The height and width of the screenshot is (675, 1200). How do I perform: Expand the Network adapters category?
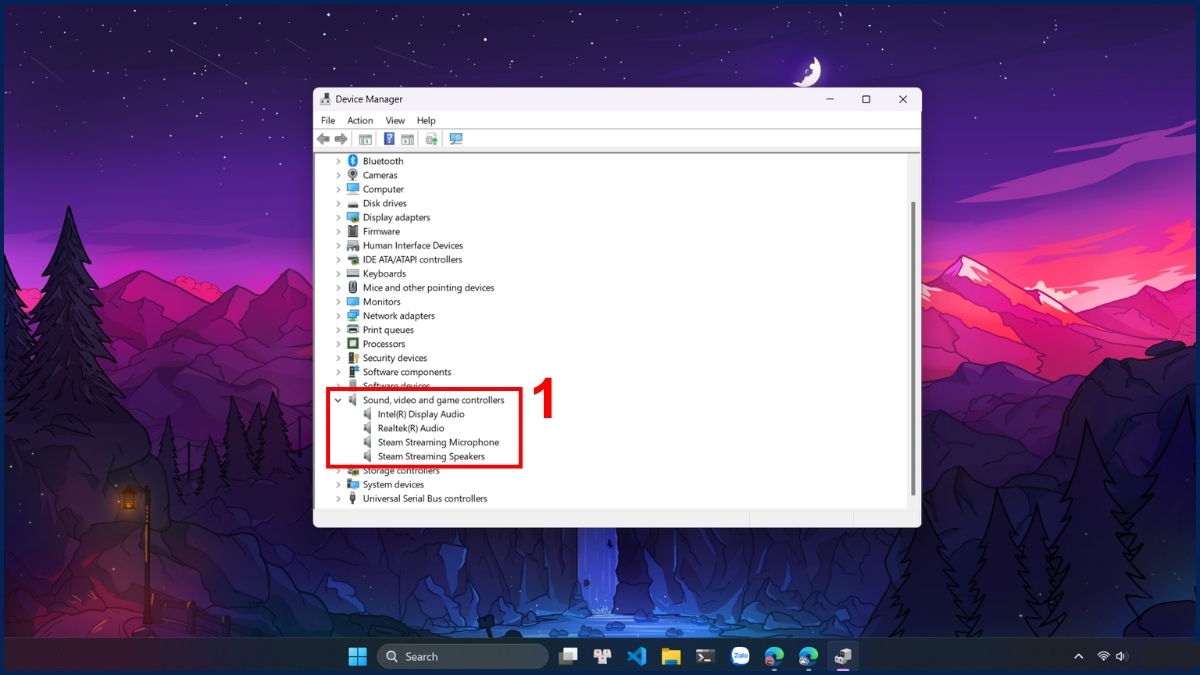337,315
